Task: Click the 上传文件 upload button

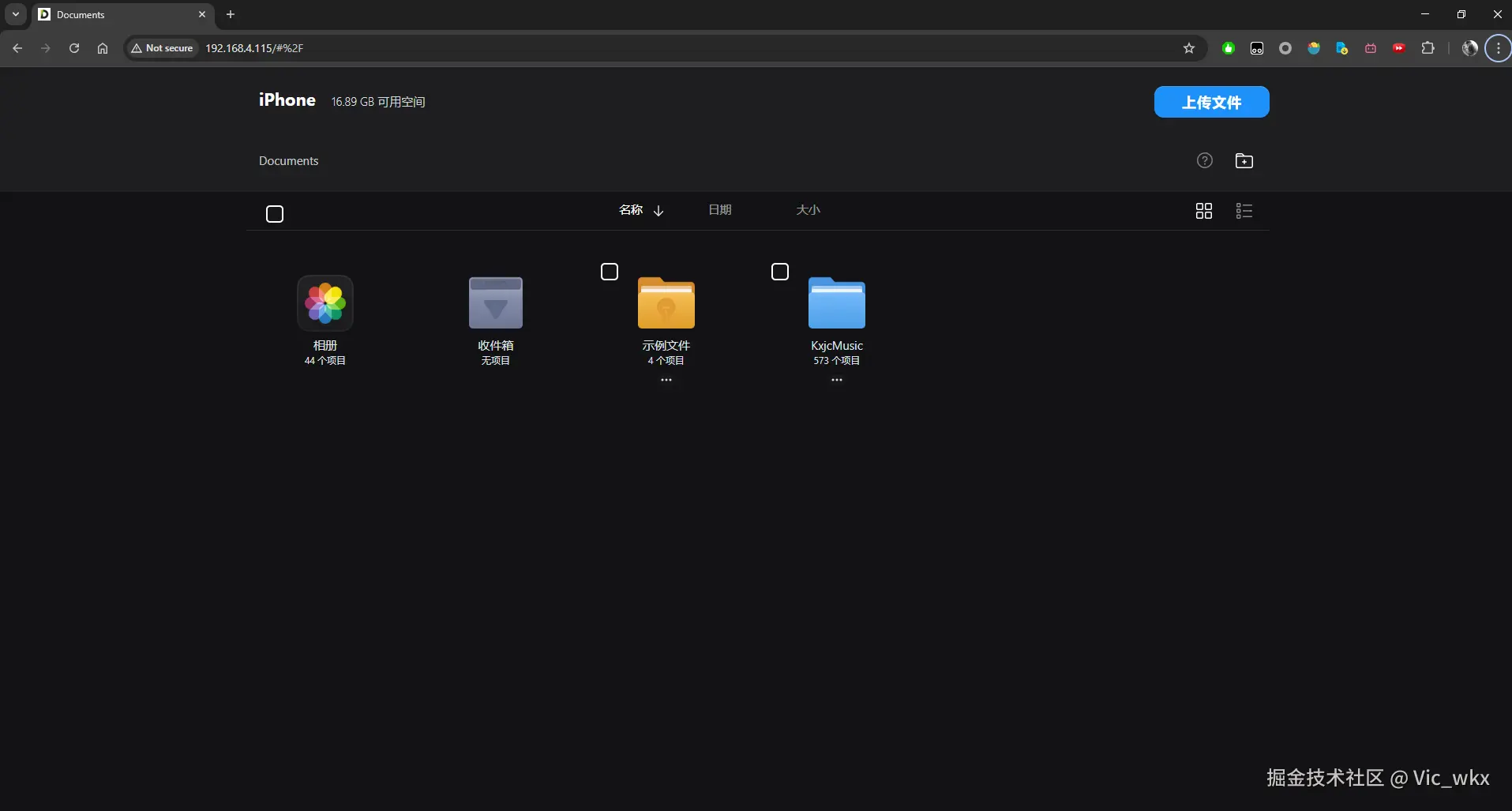Action: coord(1212,102)
